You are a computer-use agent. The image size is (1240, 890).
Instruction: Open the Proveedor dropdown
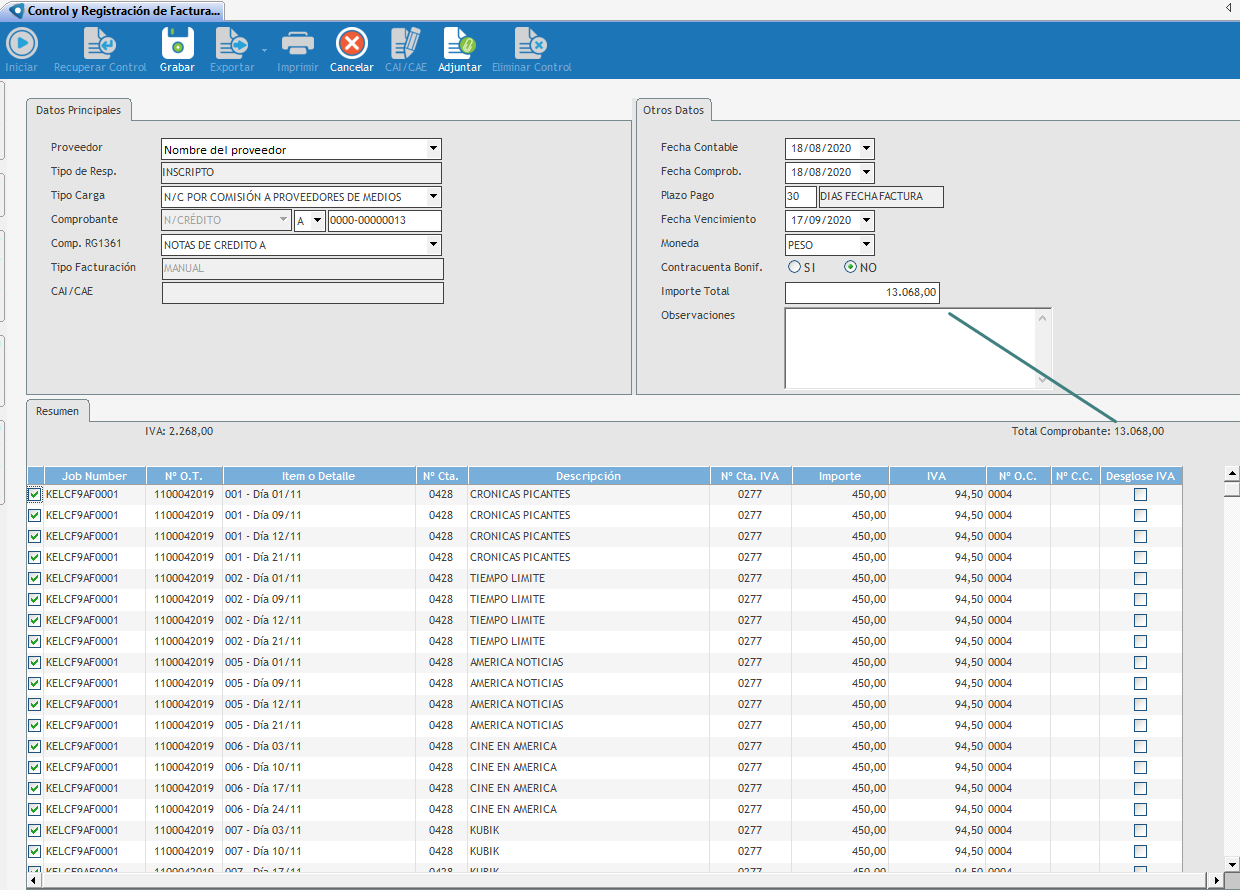click(433, 149)
